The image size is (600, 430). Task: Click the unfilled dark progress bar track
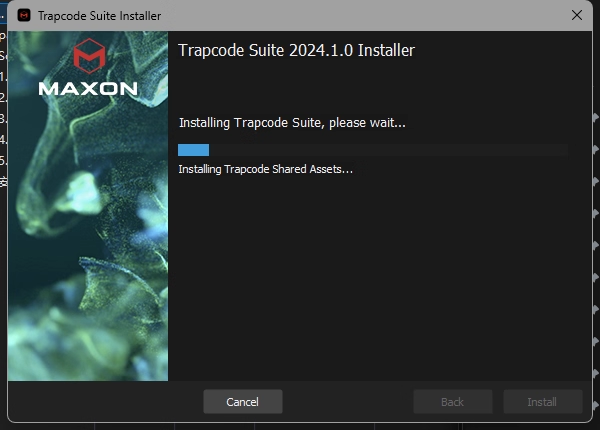click(x=388, y=150)
